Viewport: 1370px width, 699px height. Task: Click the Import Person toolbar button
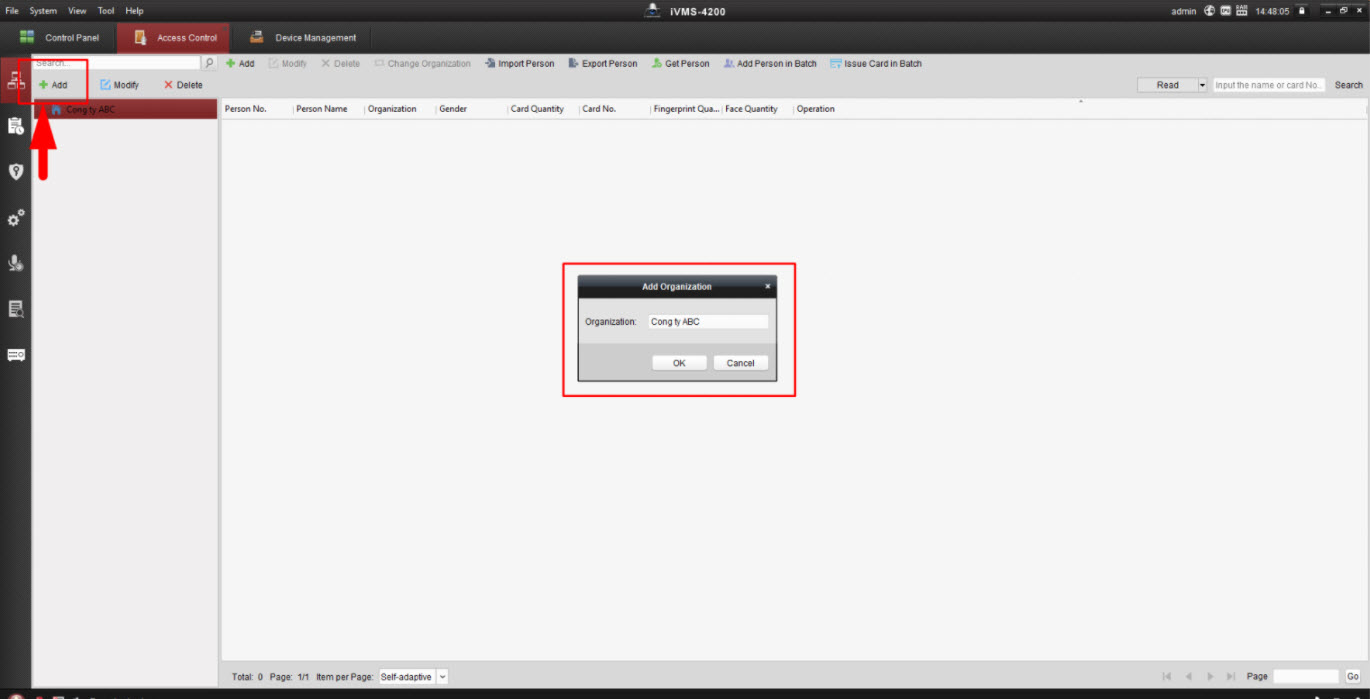coord(519,64)
